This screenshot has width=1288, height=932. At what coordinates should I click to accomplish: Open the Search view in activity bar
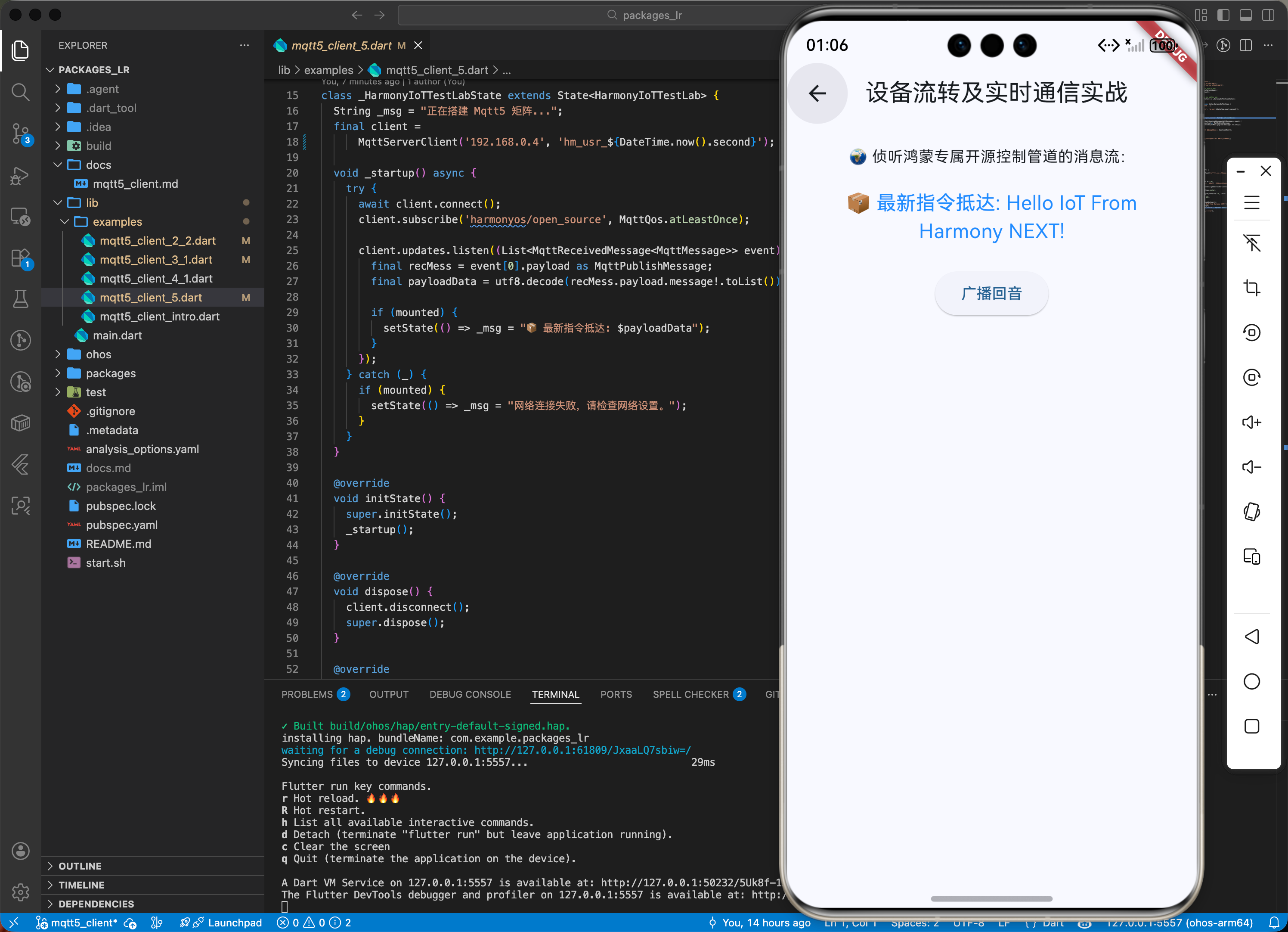[20, 91]
